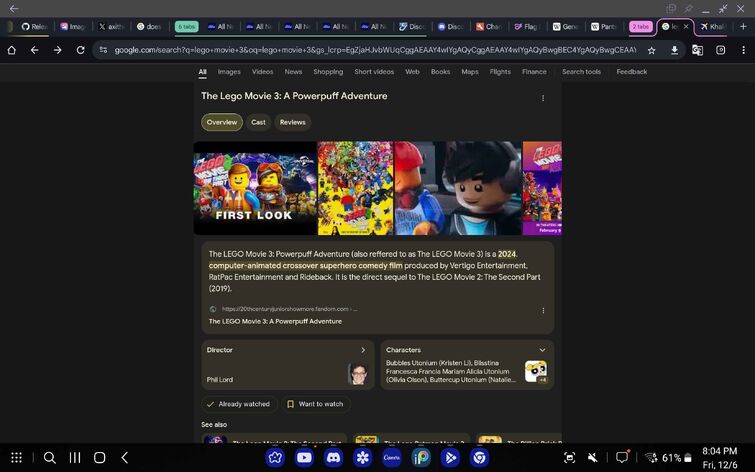Switch to the Short videos search tab
This screenshot has width=755, height=472.
pyautogui.click(x=374, y=72)
